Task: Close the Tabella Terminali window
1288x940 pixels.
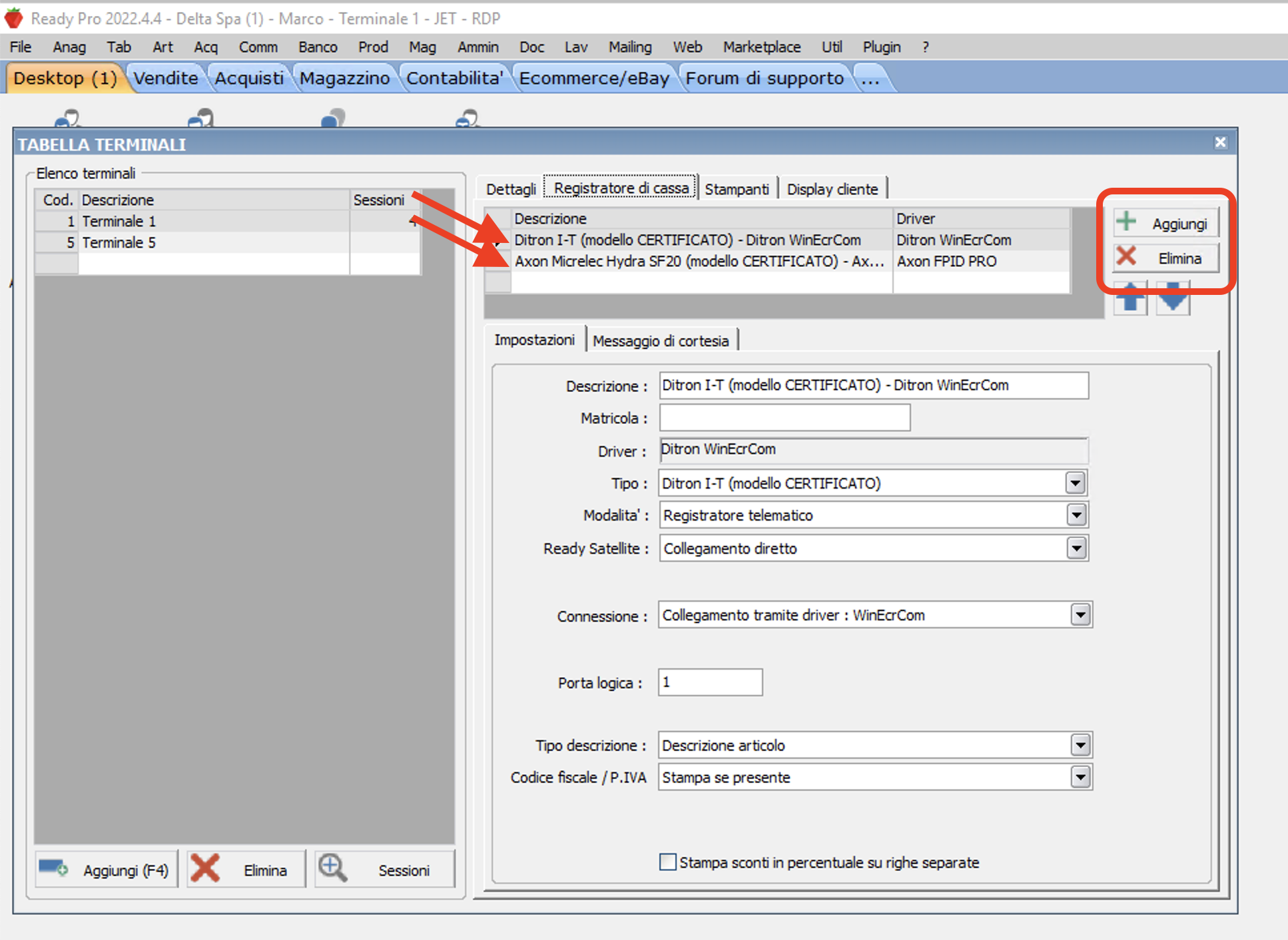Action: [x=1220, y=142]
